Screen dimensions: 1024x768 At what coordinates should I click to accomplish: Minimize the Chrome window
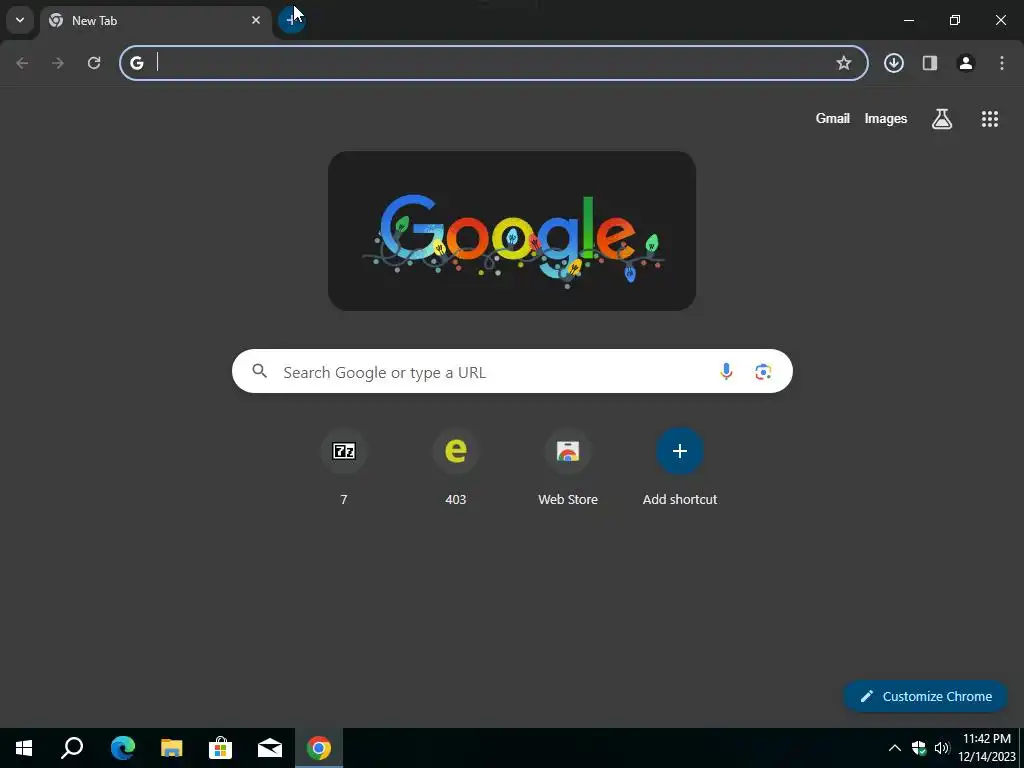908,20
